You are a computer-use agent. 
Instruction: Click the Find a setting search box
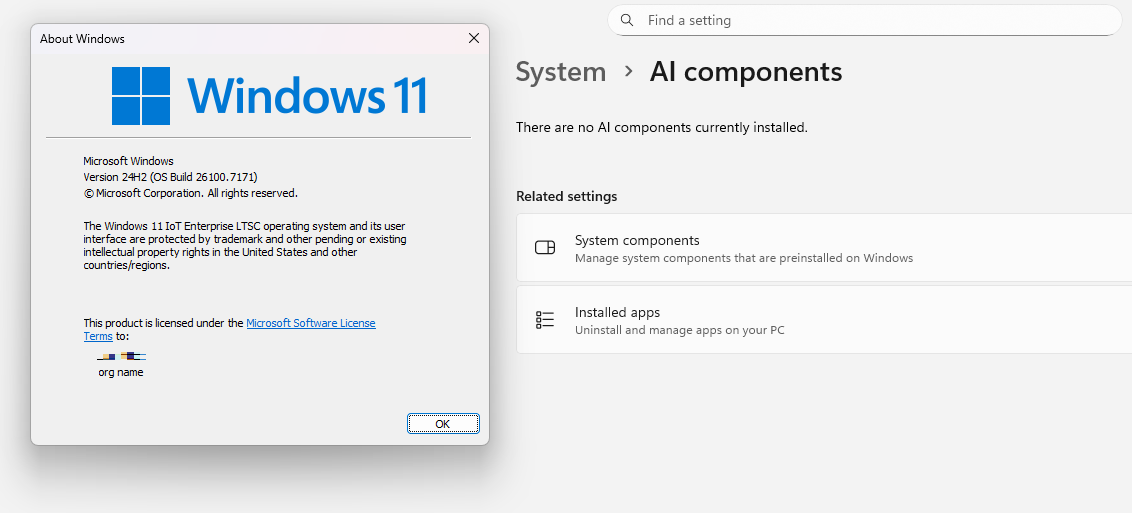(864, 20)
